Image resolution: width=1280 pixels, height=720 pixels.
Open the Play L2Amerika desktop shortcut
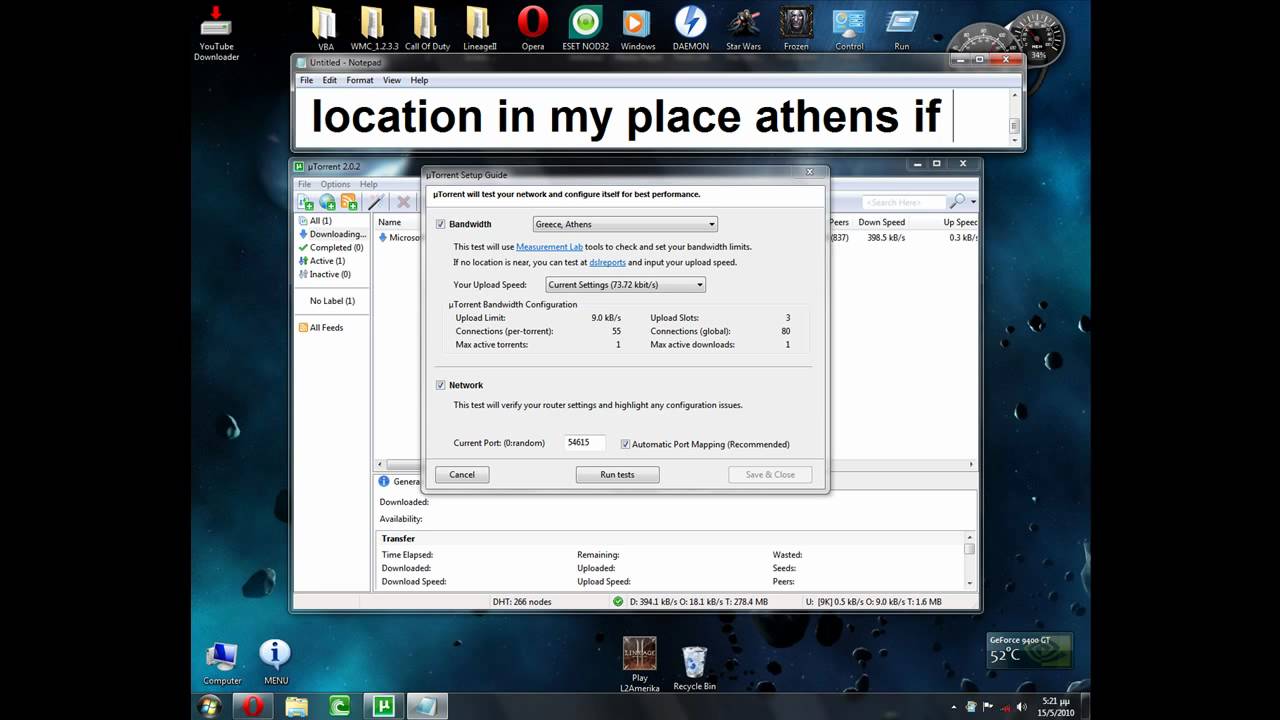click(640, 664)
